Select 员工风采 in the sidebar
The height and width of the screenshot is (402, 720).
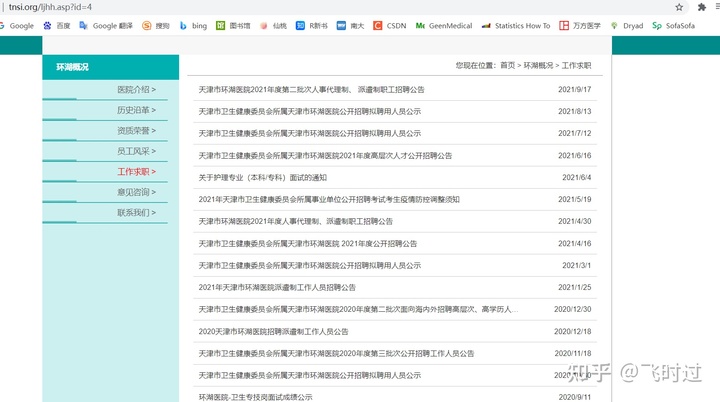(136, 151)
